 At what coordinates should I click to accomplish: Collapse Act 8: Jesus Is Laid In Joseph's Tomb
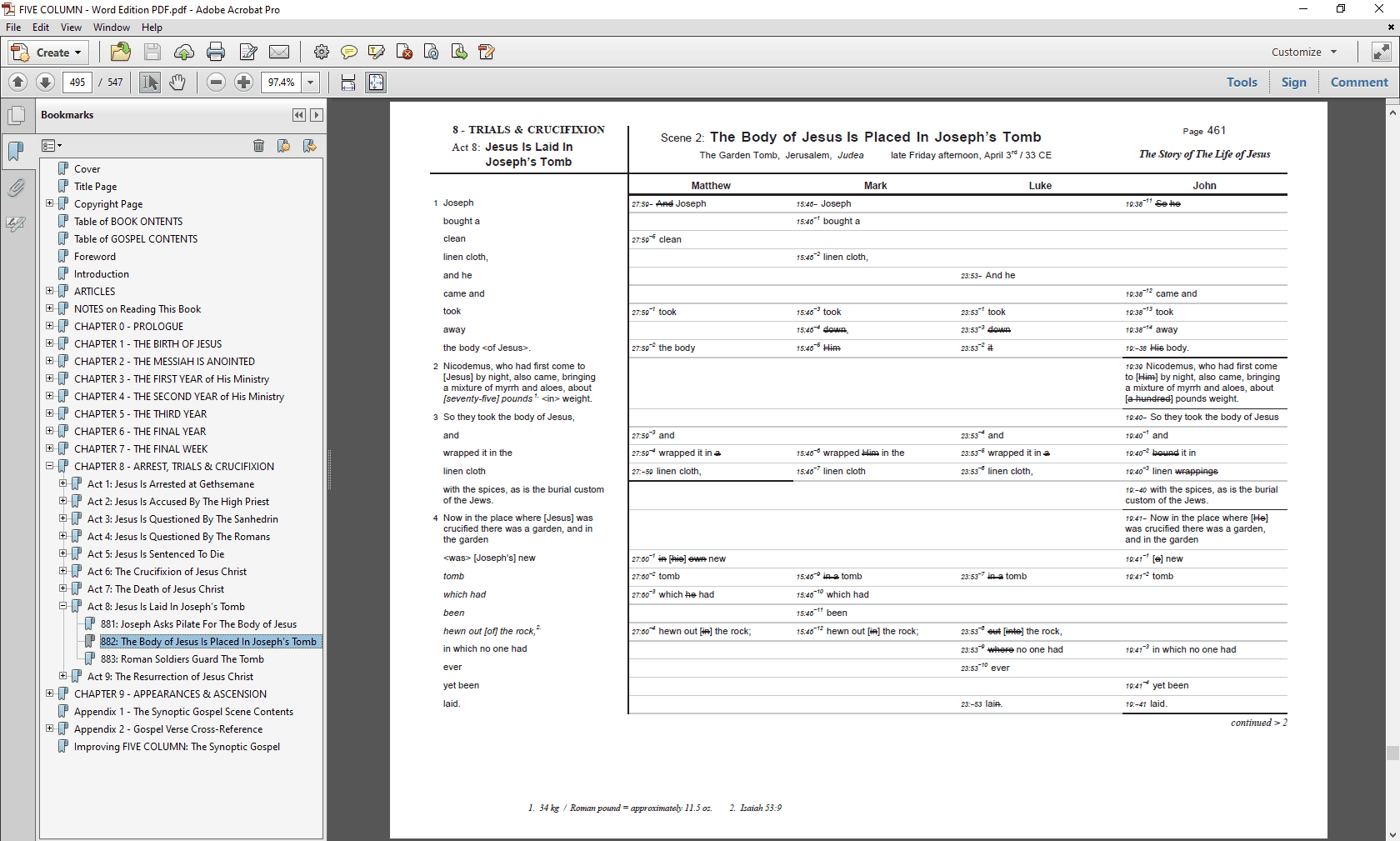click(x=63, y=606)
